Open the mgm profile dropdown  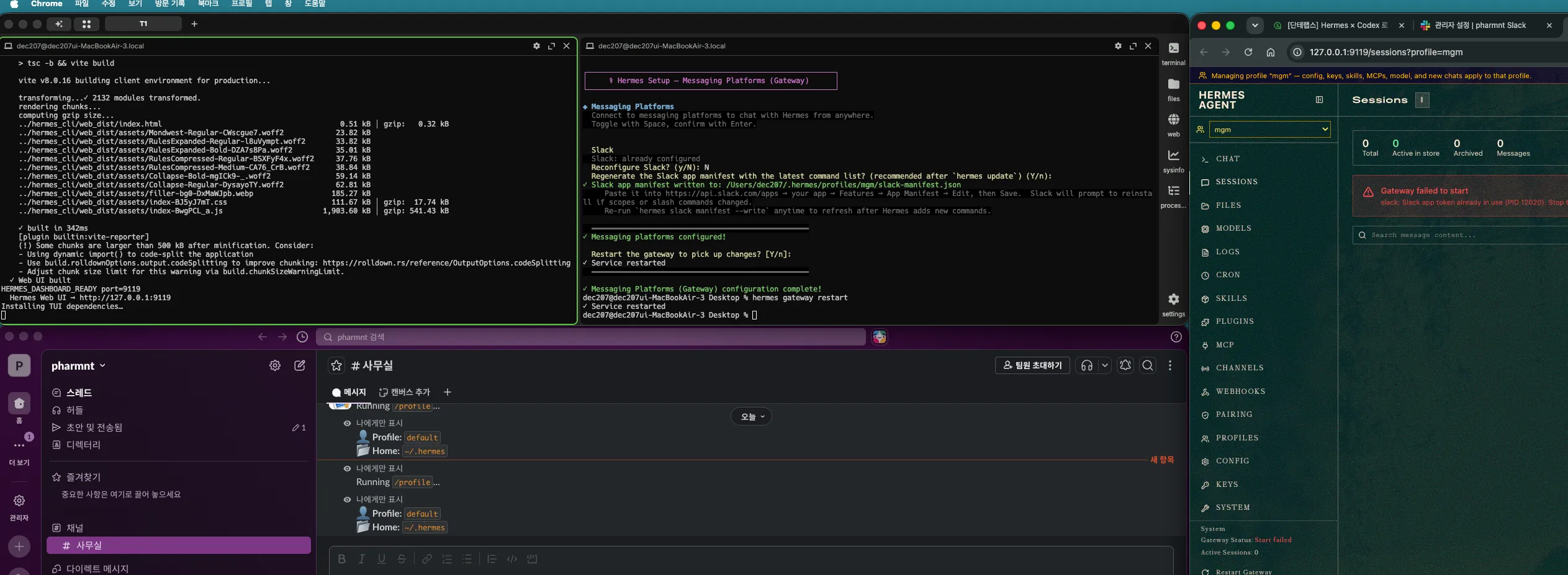point(1269,129)
